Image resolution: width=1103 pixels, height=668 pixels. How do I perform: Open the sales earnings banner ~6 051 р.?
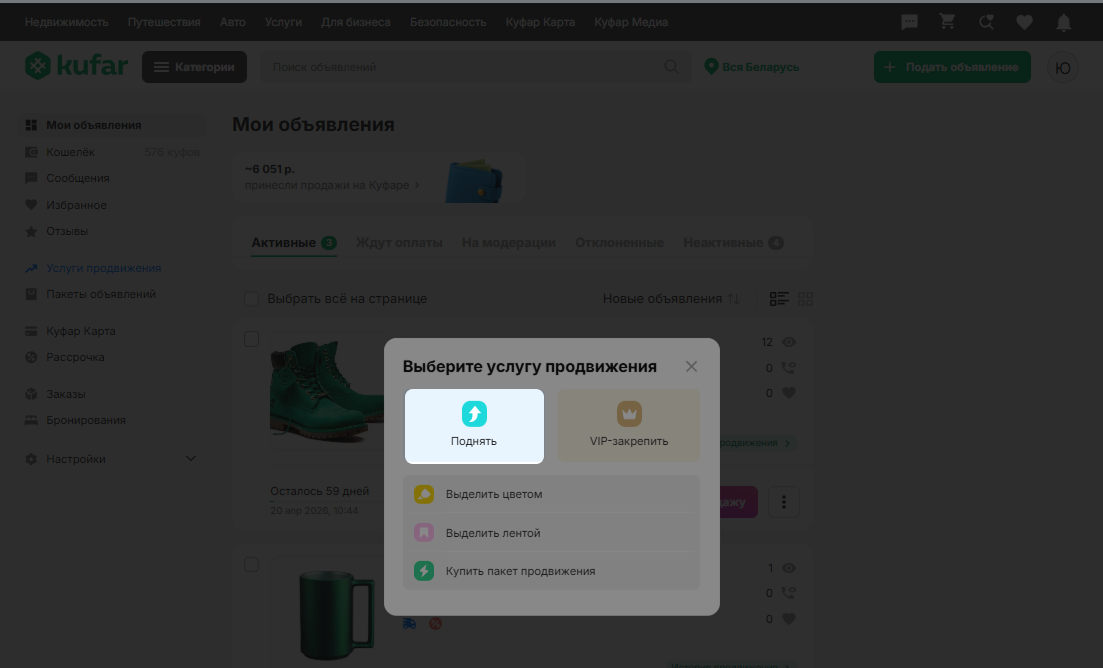pyautogui.click(x=376, y=177)
